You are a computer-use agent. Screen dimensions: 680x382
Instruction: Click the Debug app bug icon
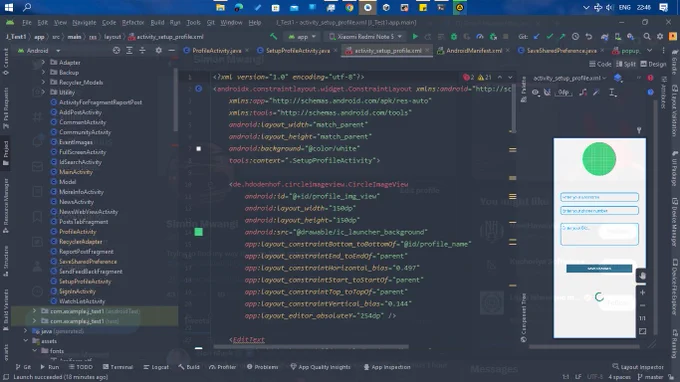coord(454,36)
